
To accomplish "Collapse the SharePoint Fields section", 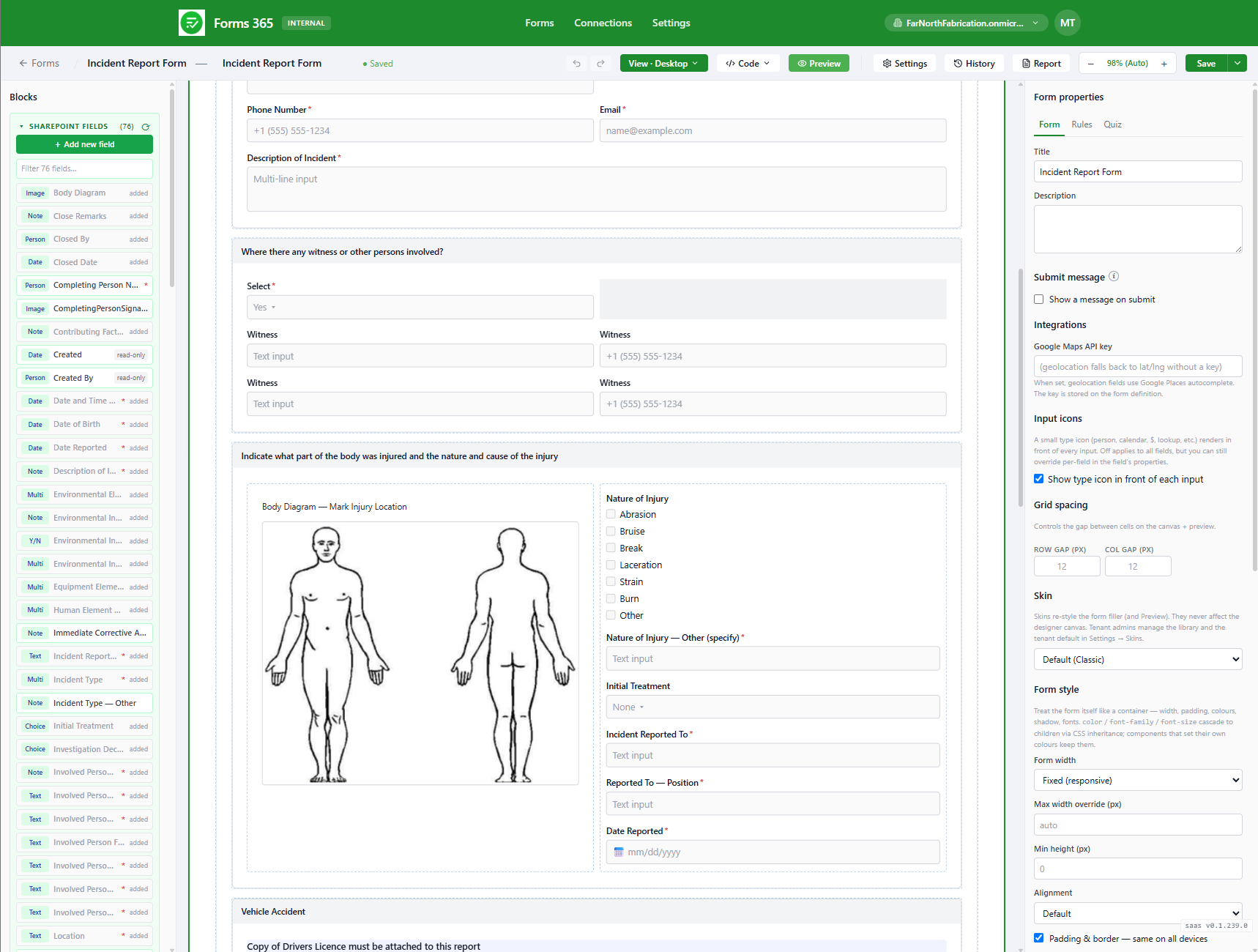I will [21, 127].
